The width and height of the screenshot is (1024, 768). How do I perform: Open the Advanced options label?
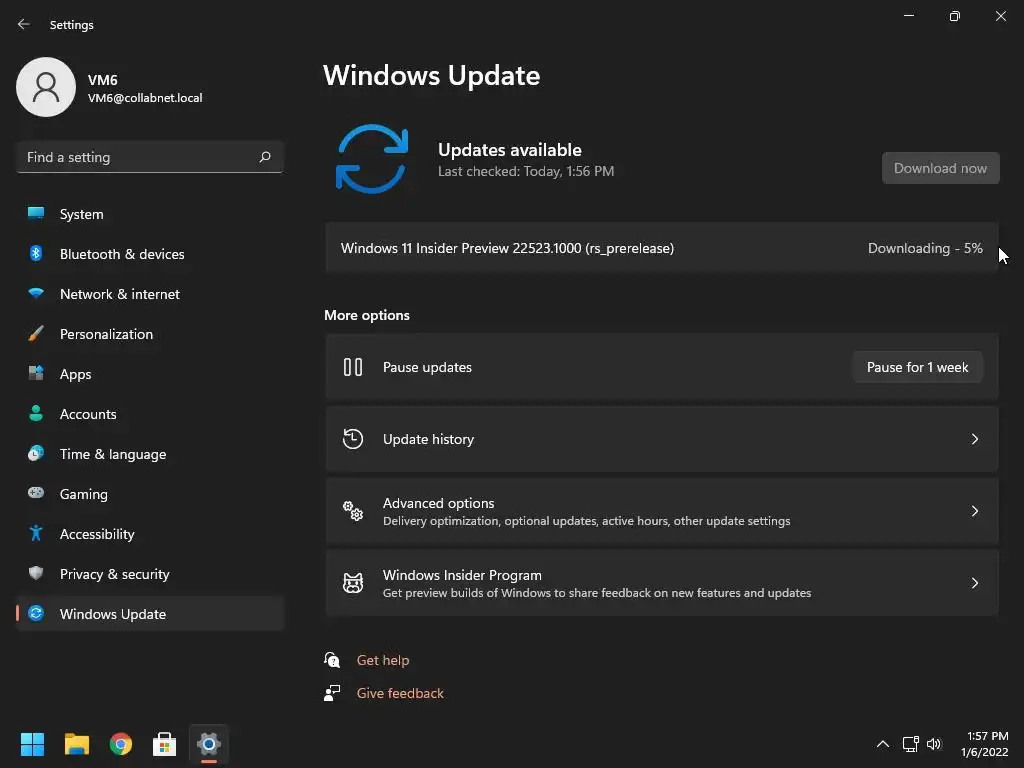(438, 503)
